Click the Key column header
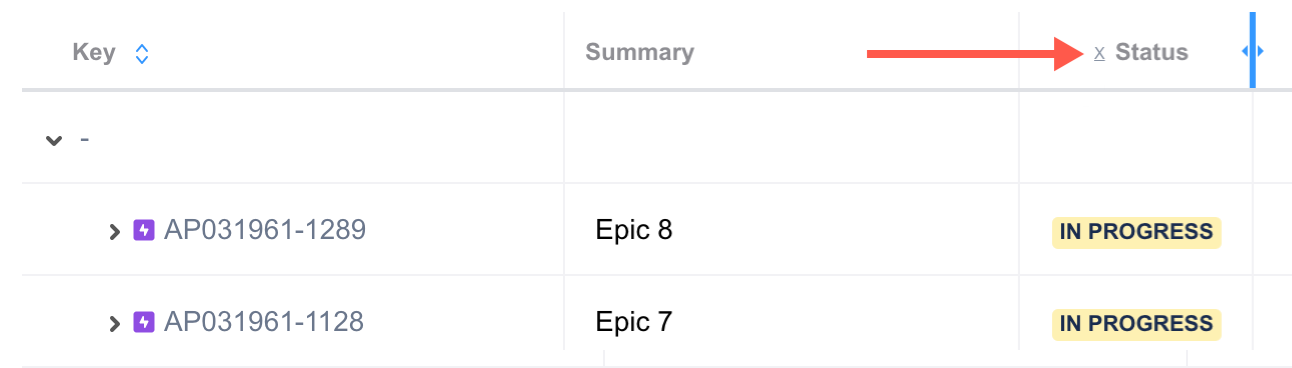This screenshot has width=1292, height=368. [94, 53]
